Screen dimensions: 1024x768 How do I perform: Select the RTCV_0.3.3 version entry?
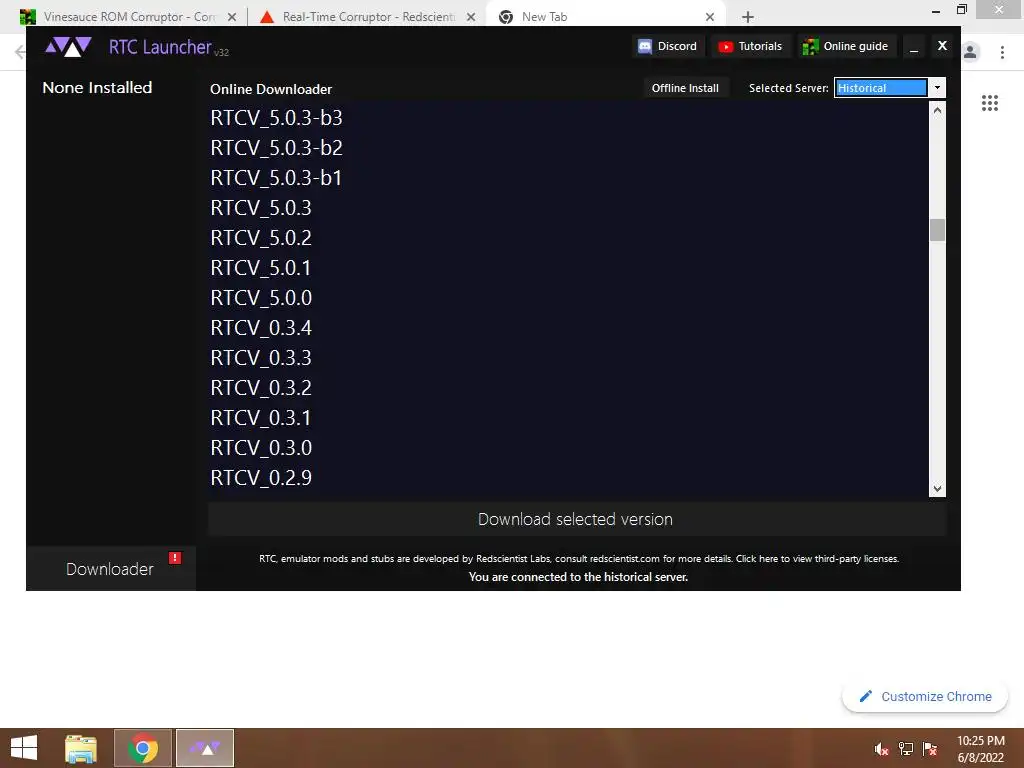click(x=261, y=358)
